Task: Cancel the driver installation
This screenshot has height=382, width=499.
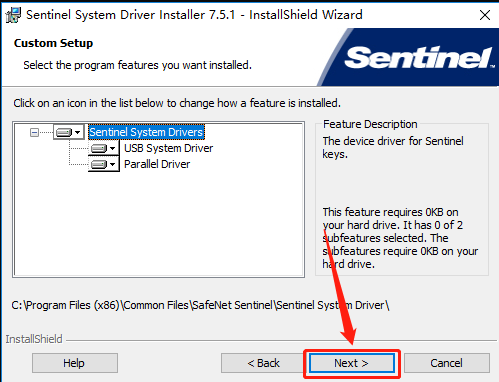Action: (x=447, y=363)
